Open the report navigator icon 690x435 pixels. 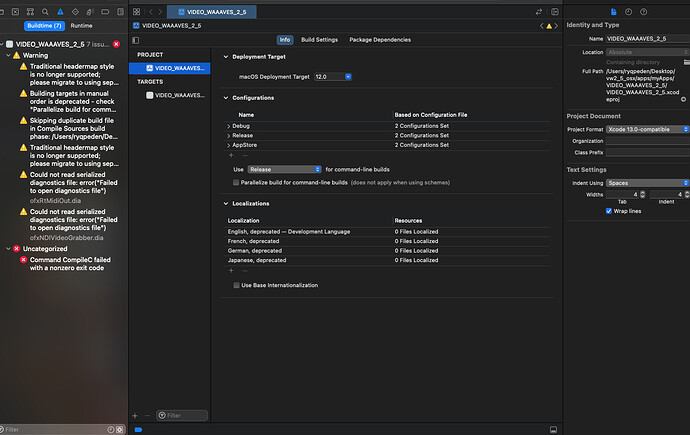(x=120, y=12)
